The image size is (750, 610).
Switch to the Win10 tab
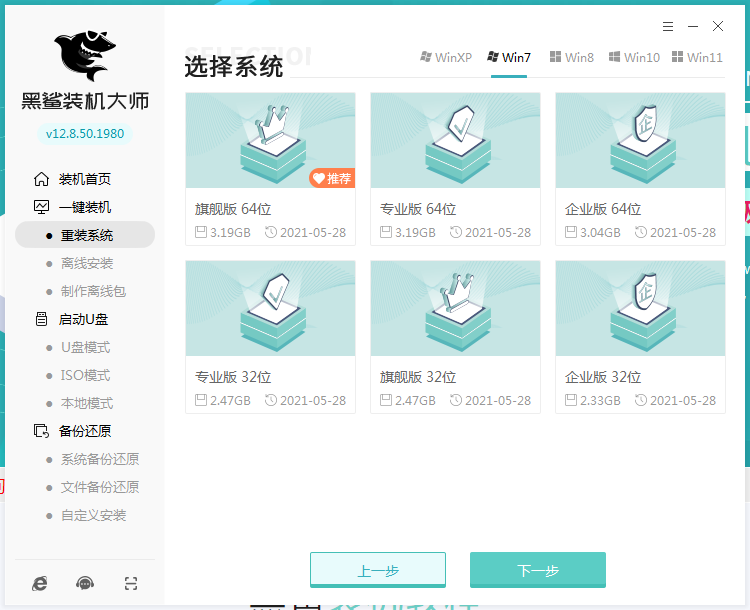(634, 57)
